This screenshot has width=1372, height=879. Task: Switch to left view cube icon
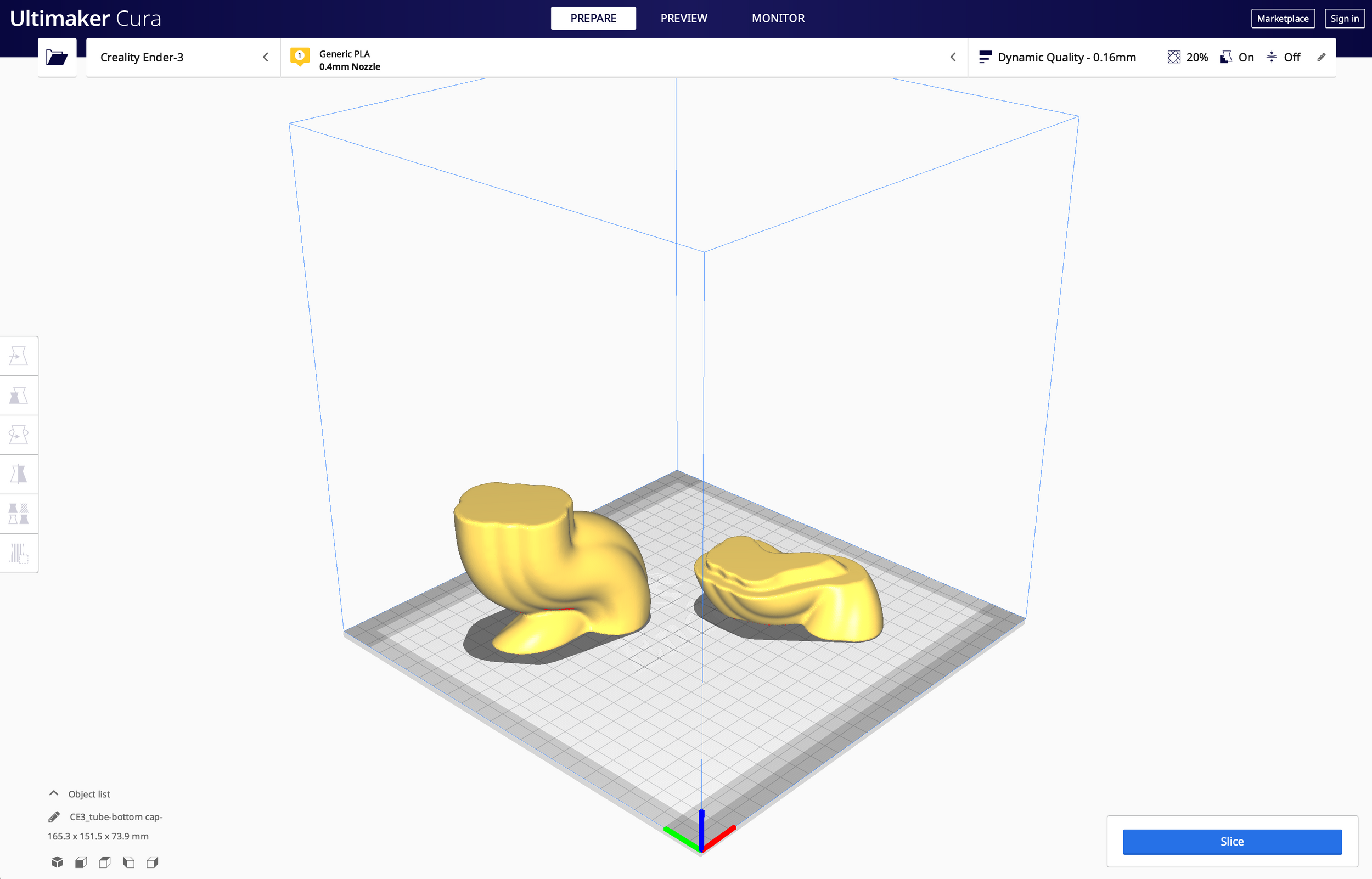pos(128,862)
